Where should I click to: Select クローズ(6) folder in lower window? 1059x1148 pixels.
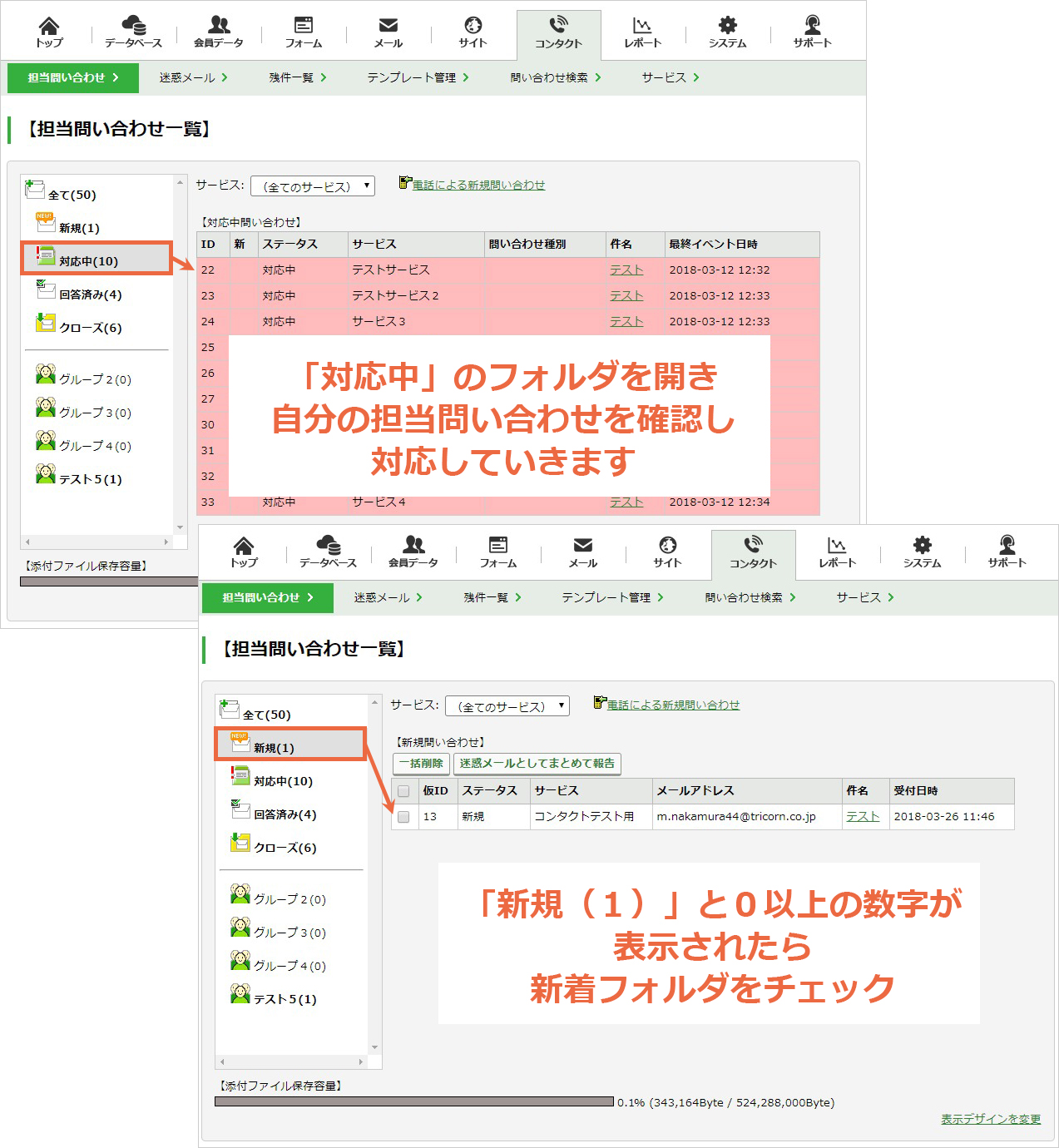click(x=275, y=844)
